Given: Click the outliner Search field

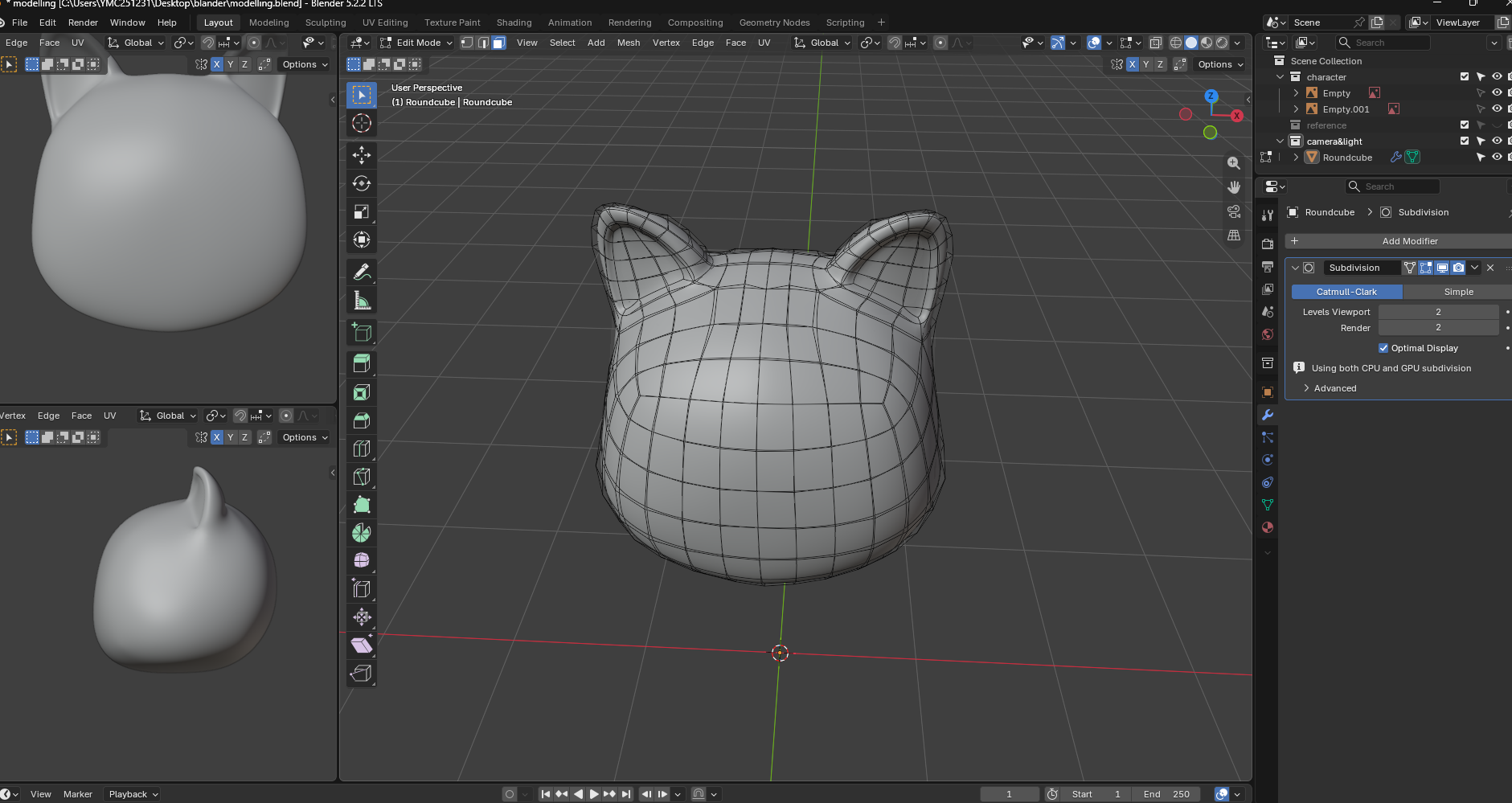Looking at the screenshot, I should pos(1383,43).
